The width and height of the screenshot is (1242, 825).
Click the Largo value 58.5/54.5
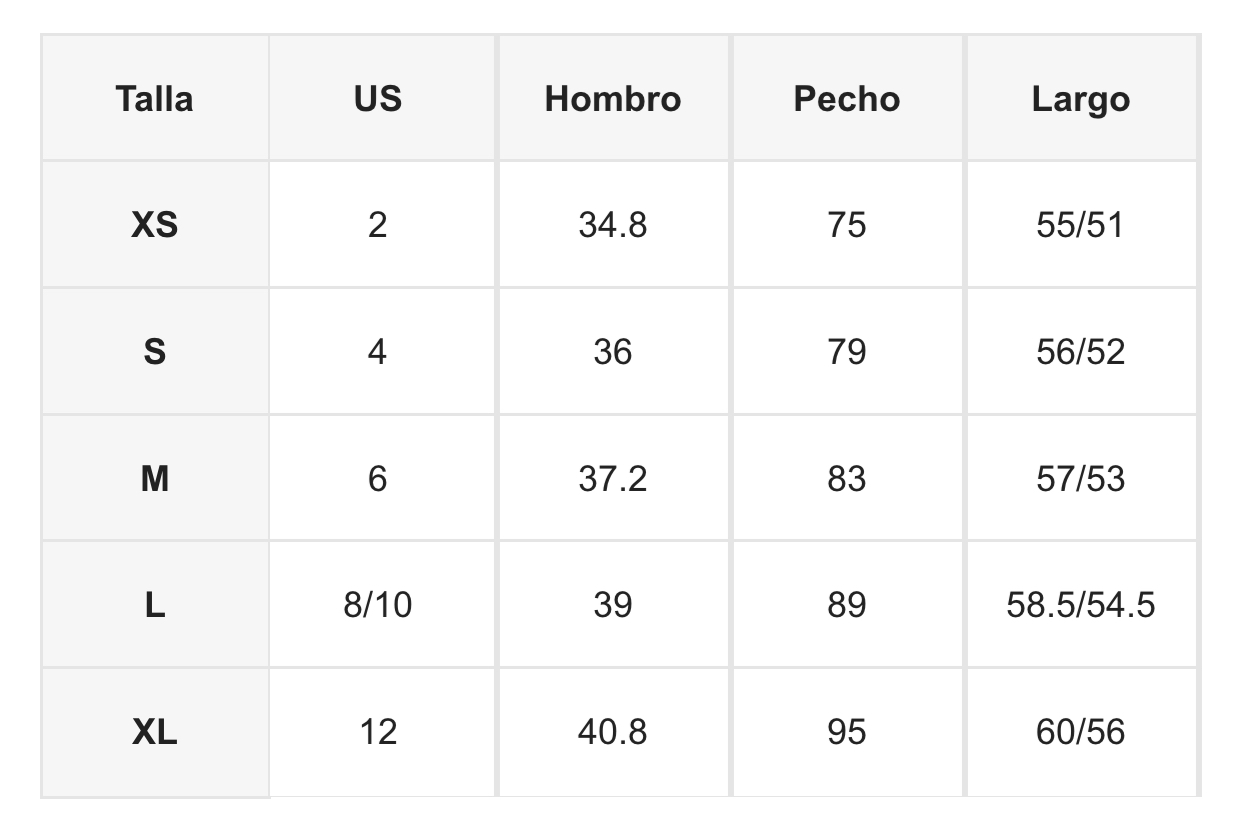1080,605
